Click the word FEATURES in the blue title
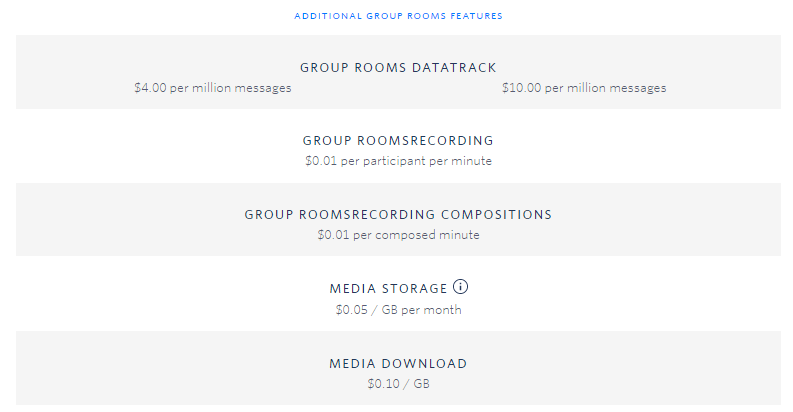 tap(476, 16)
